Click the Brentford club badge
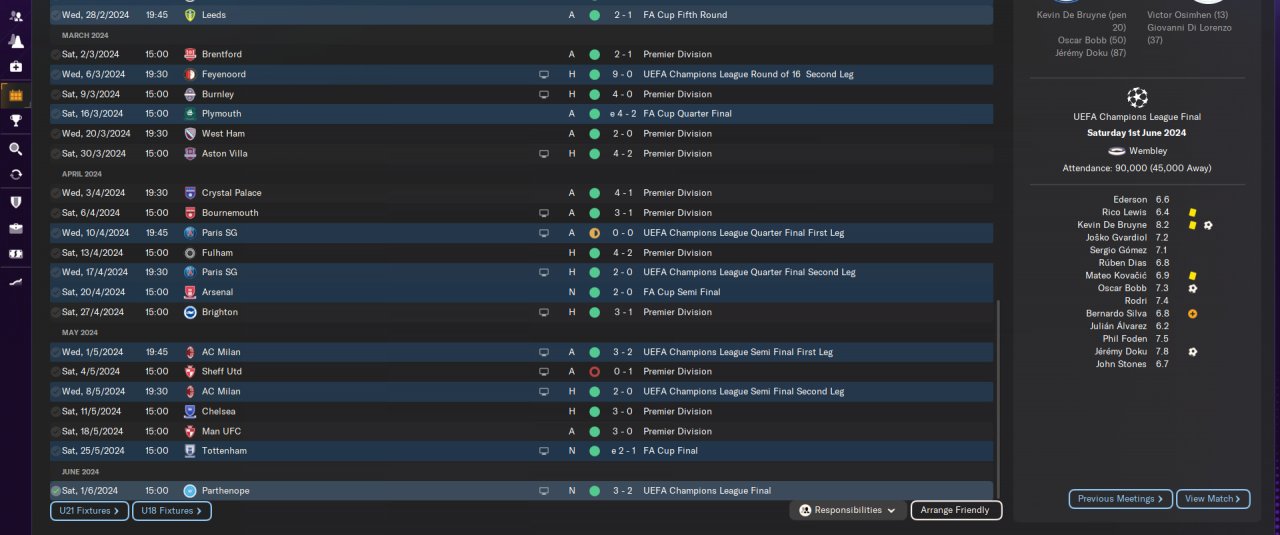The image size is (1280, 535). click(190, 54)
